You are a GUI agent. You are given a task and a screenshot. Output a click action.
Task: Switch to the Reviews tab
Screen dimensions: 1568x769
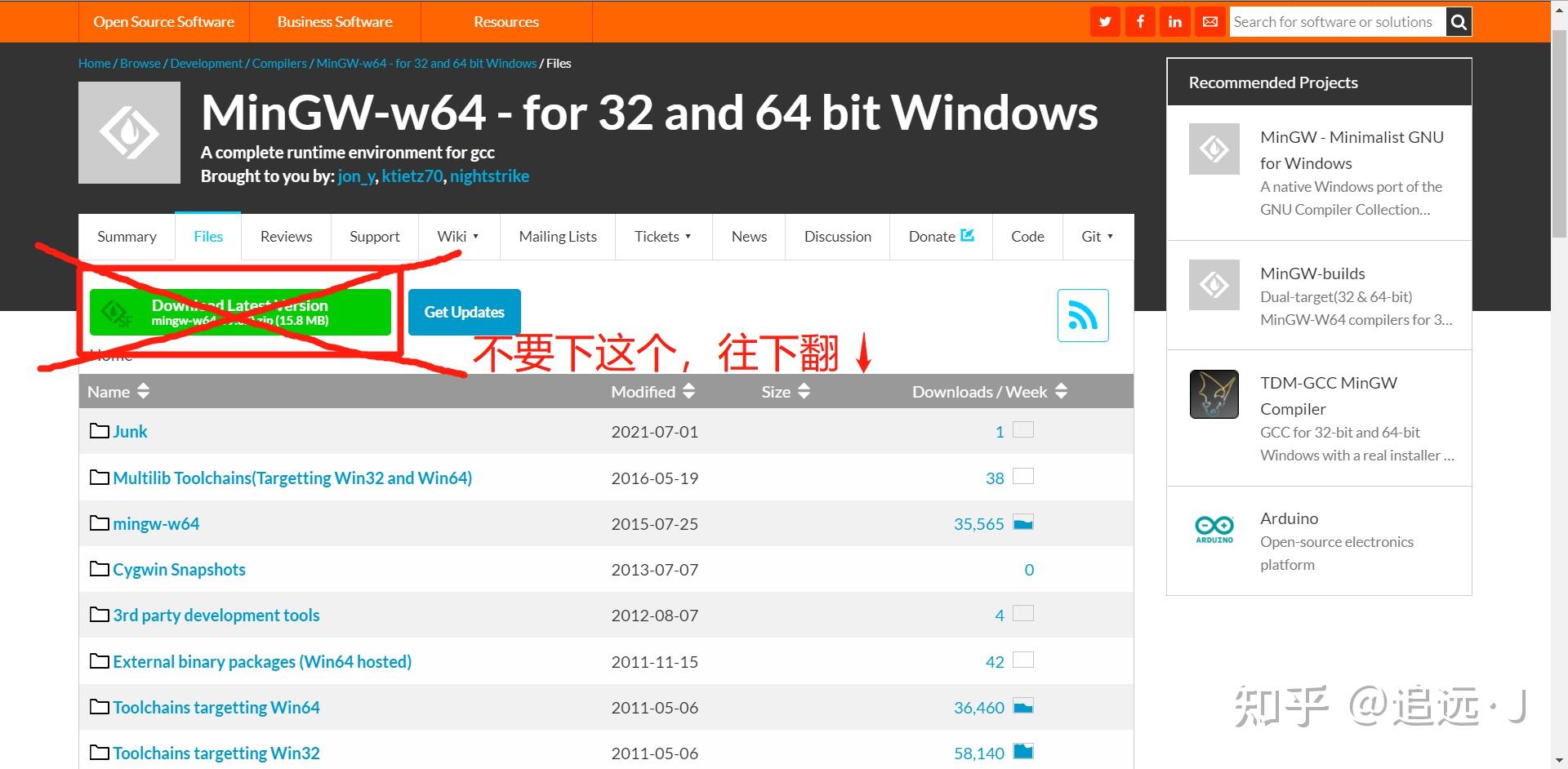click(286, 237)
